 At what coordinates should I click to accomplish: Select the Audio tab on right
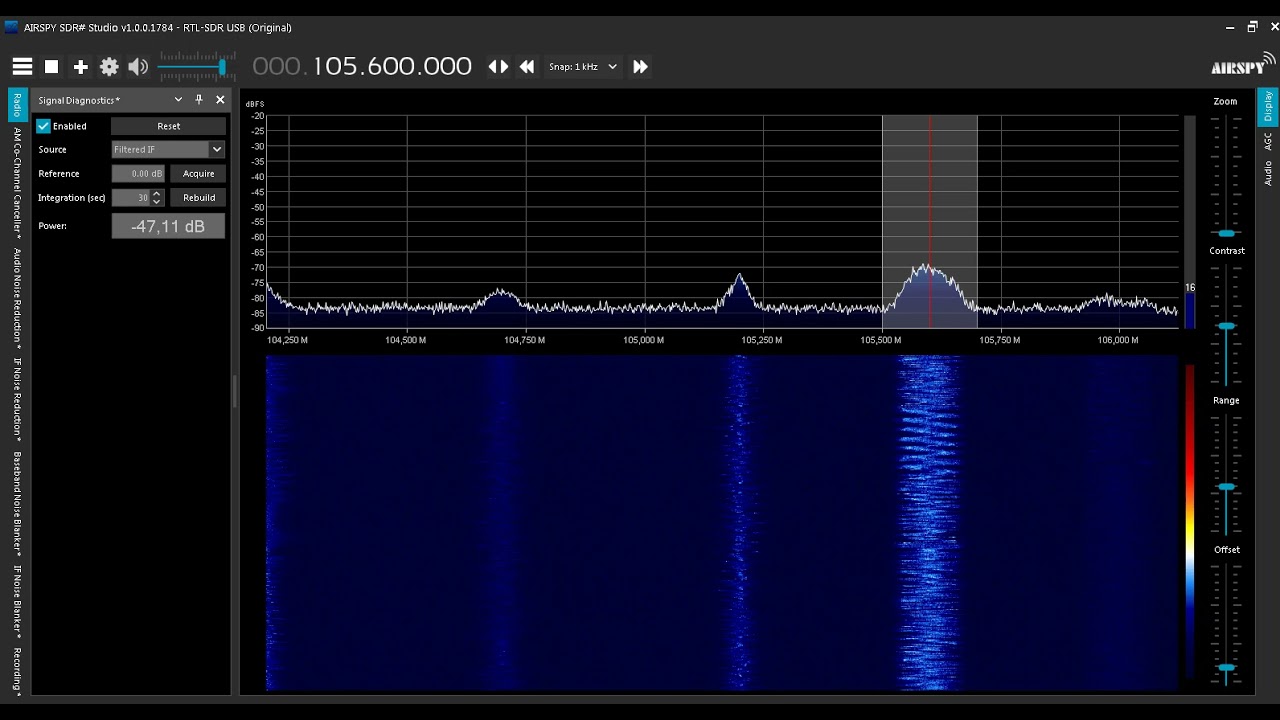1268,174
